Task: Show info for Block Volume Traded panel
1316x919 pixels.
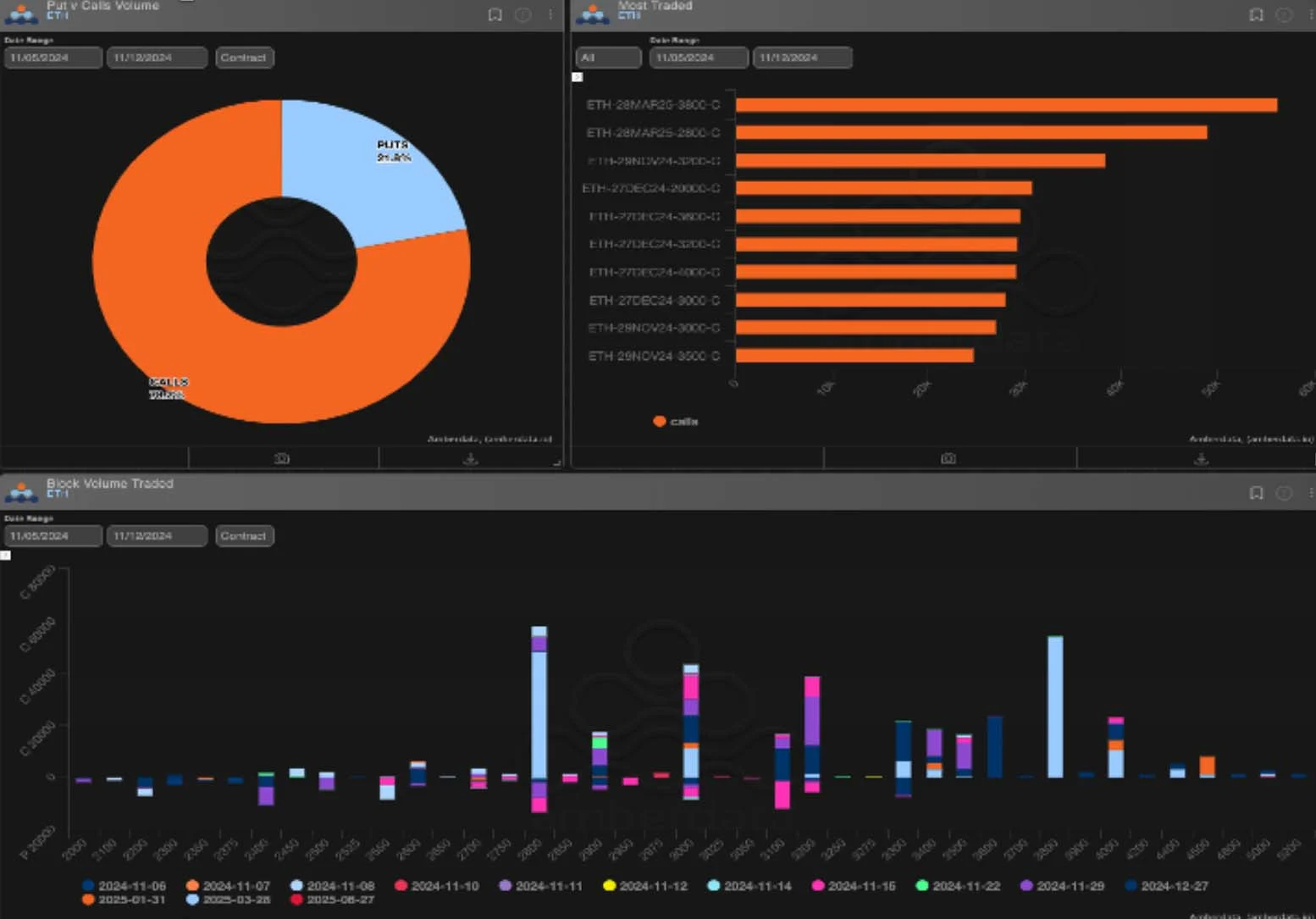Action: pos(1284,493)
